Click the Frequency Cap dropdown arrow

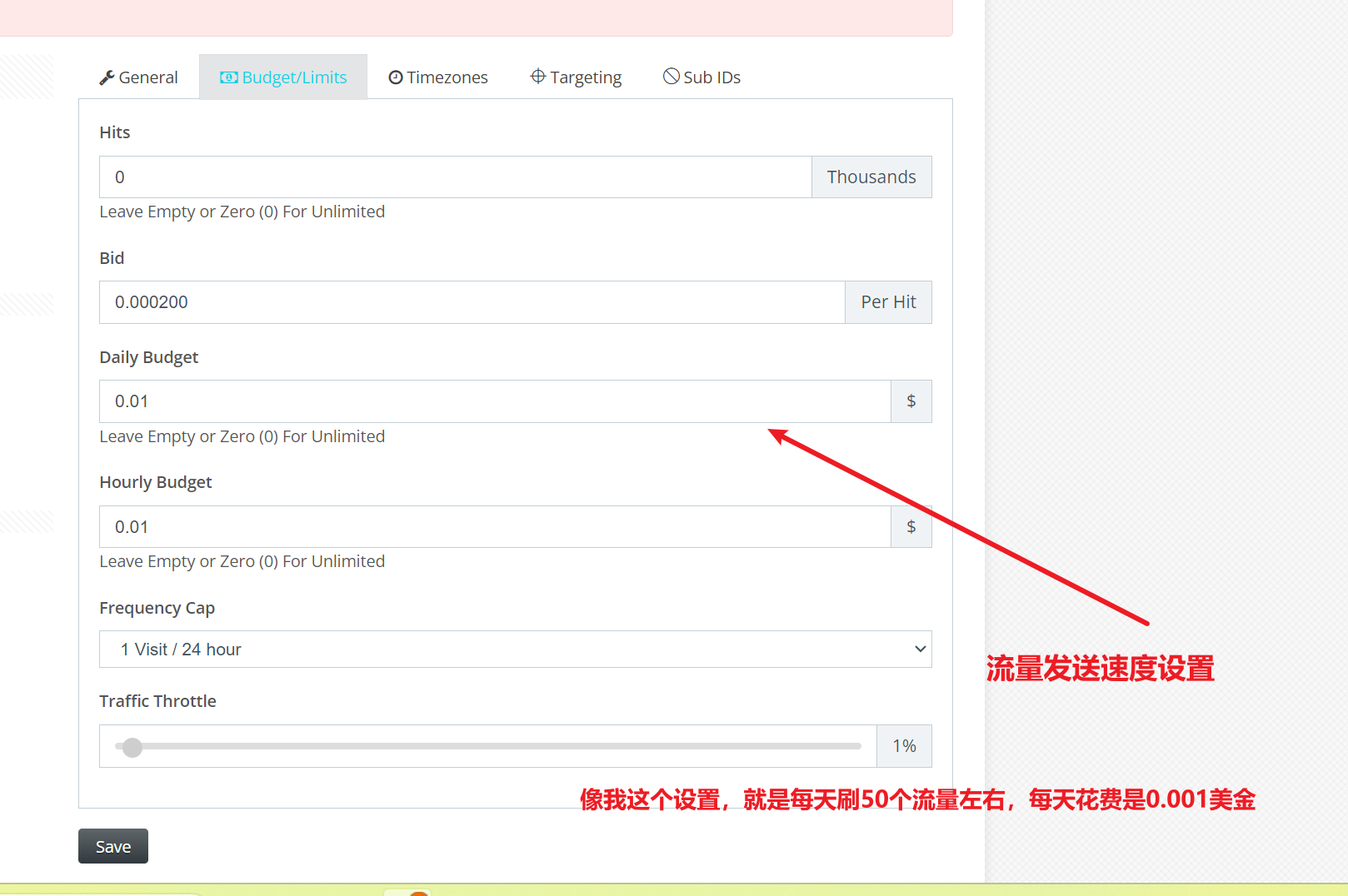coord(920,650)
